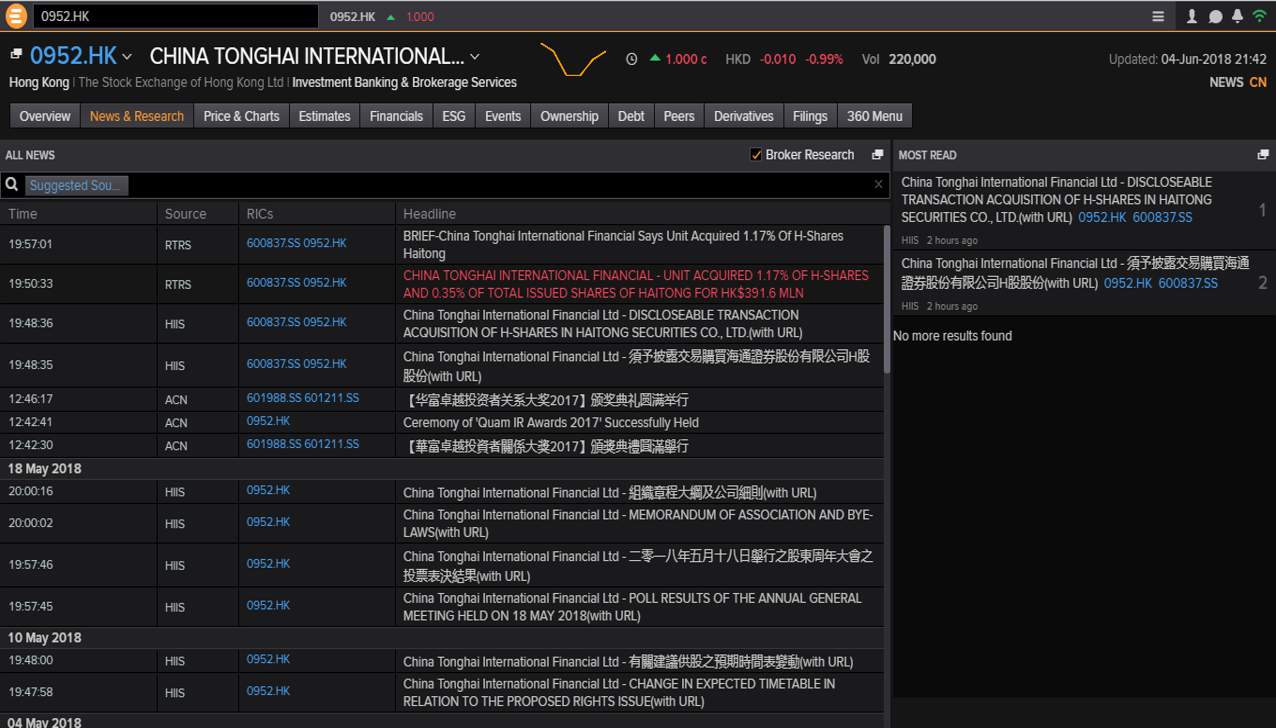Open the Ownership tab
The image size is (1276, 728).
coord(569,116)
